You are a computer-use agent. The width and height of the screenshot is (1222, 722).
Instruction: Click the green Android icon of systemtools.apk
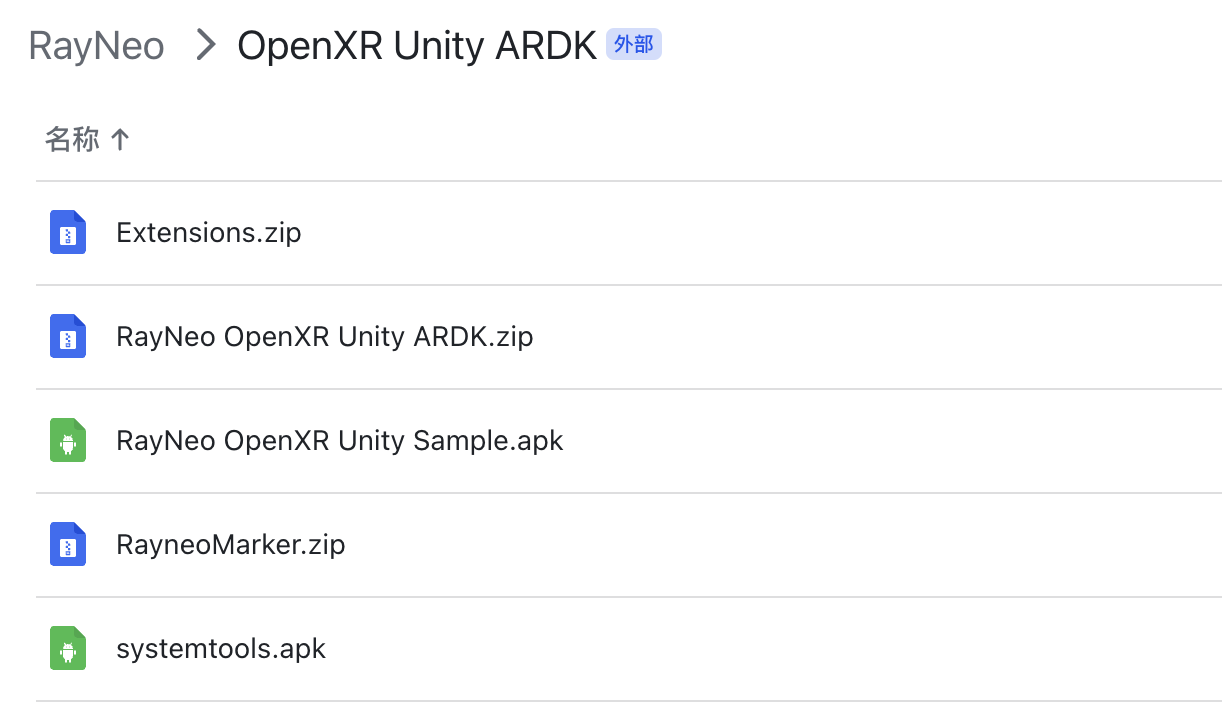point(68,649)
